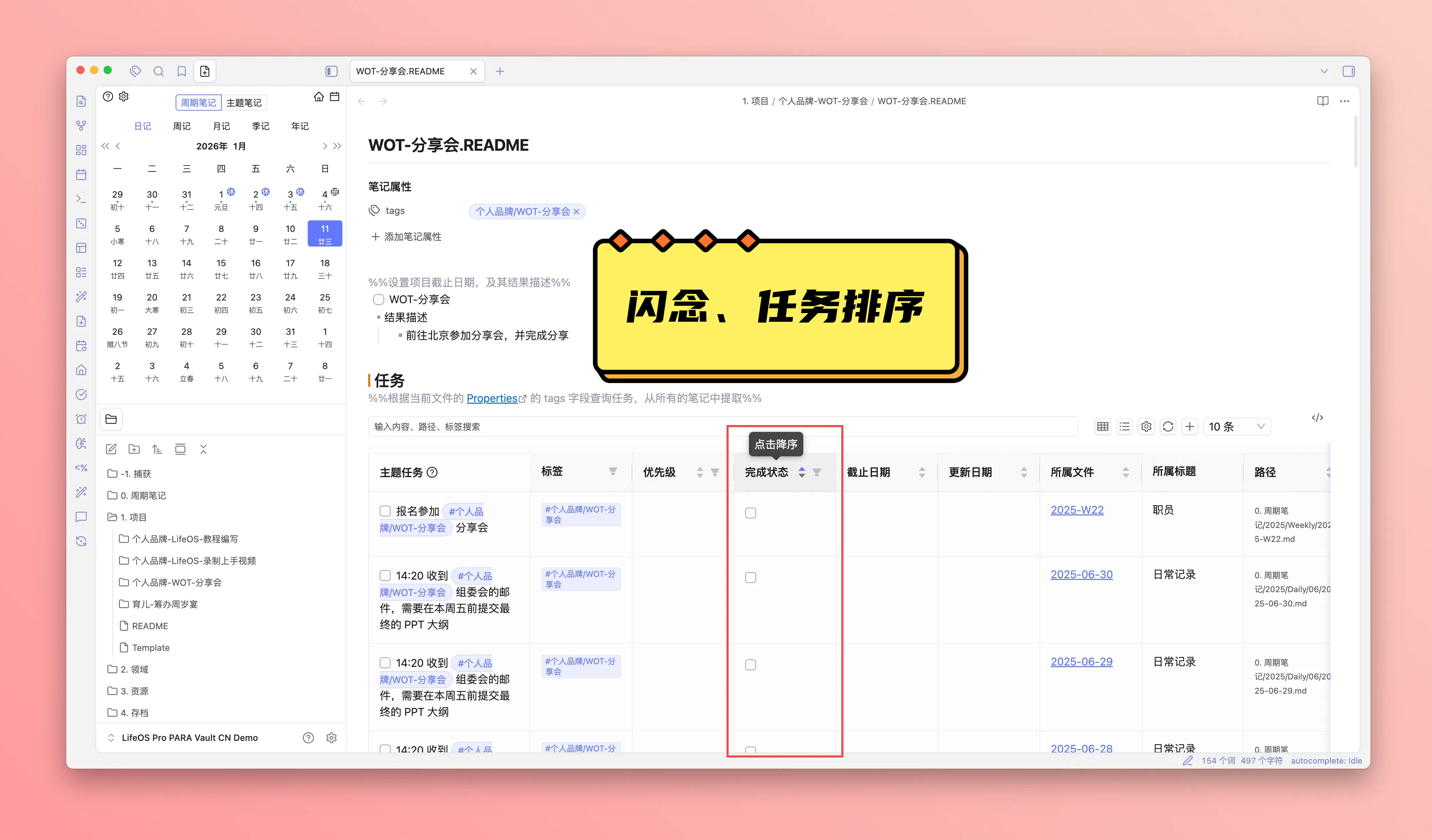The width and height of the screenshot is (1432, 840).
Task: Switch to the 主题笔记 tab
Action: (244, 103)
